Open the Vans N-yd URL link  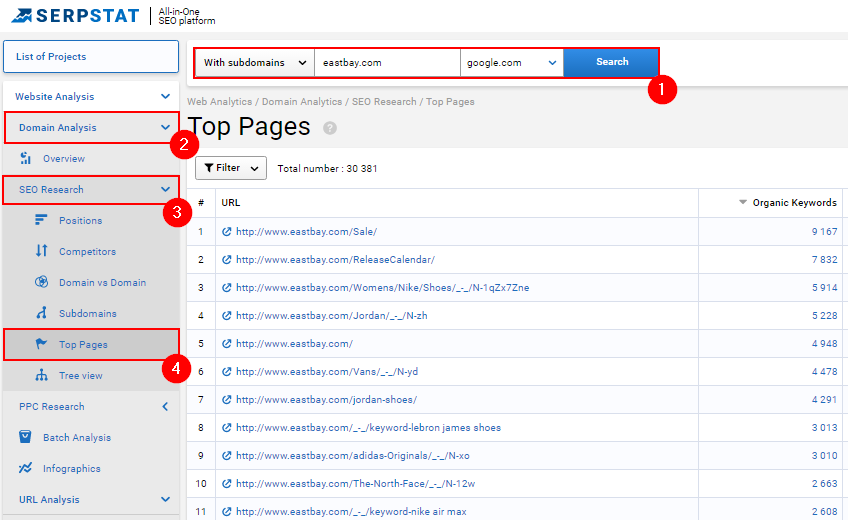click(327, 372)
